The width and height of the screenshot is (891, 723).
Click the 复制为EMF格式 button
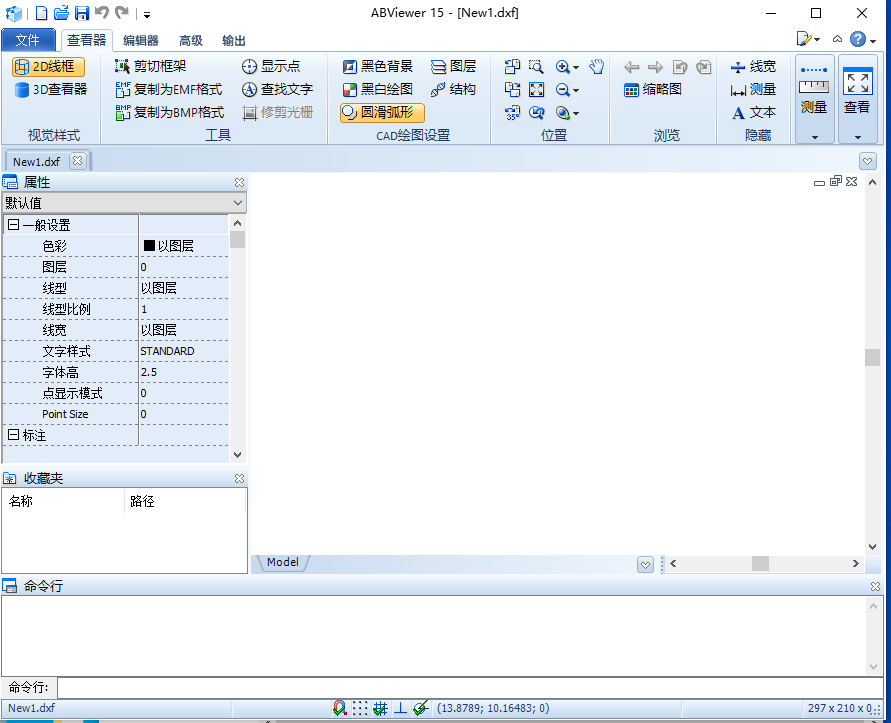169,89
